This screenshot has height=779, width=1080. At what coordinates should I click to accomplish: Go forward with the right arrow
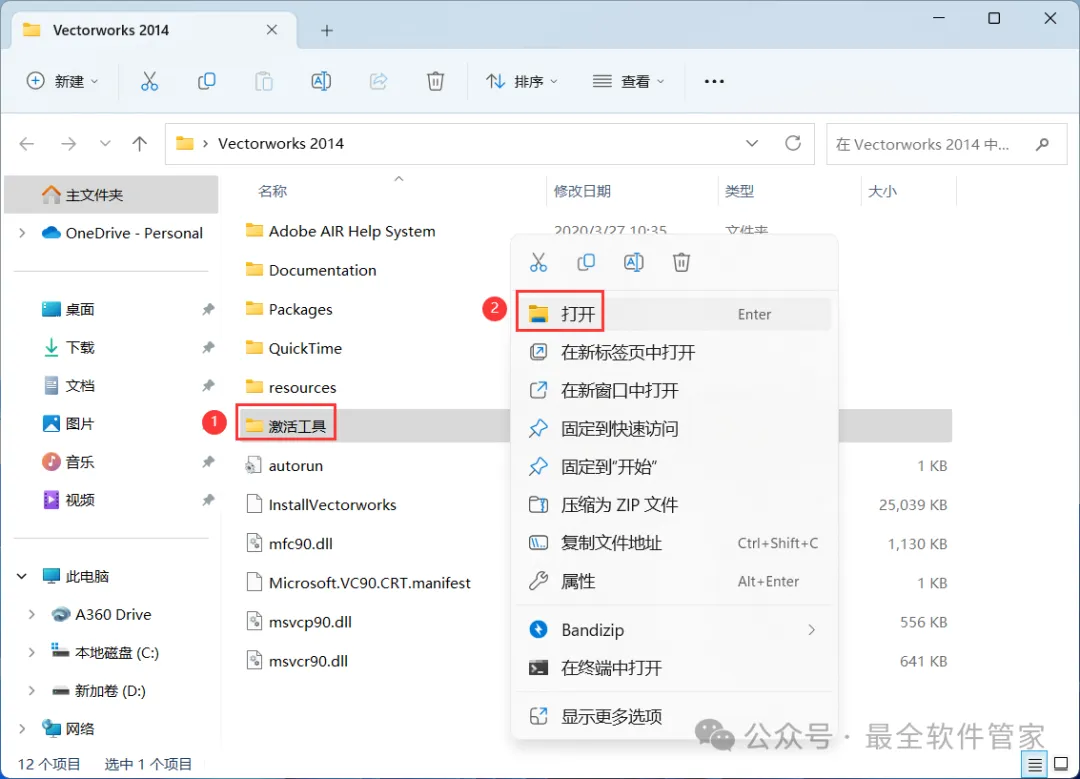[x=68, y=143]
